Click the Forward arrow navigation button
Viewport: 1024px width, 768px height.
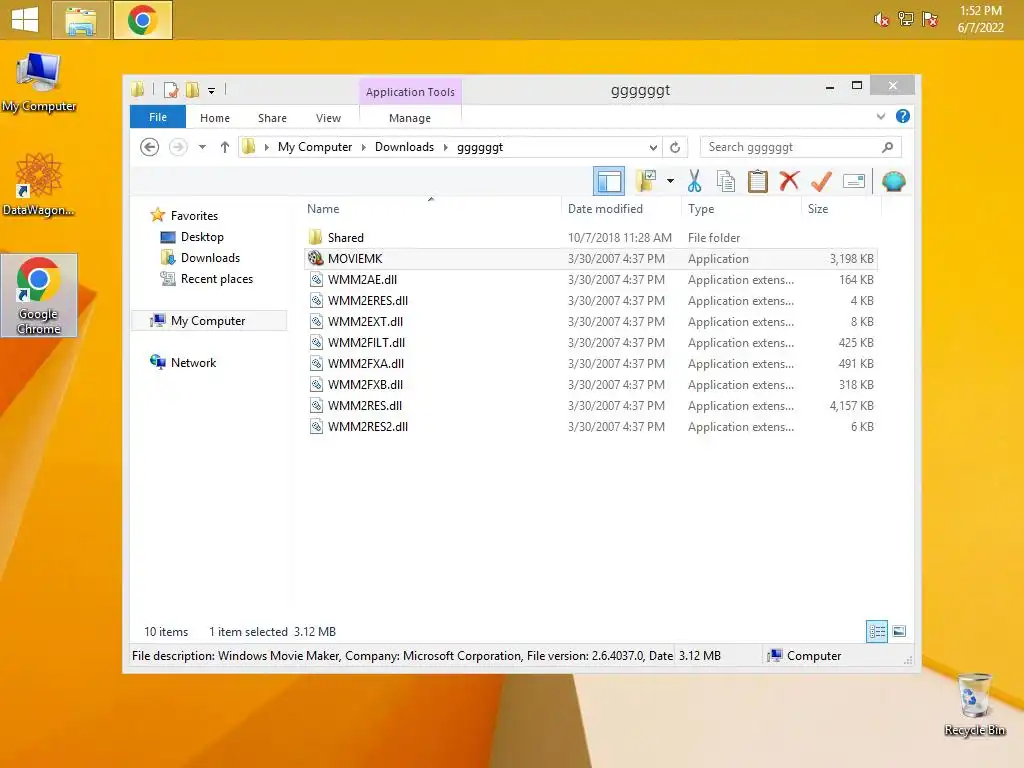click(x=178, y=147)
